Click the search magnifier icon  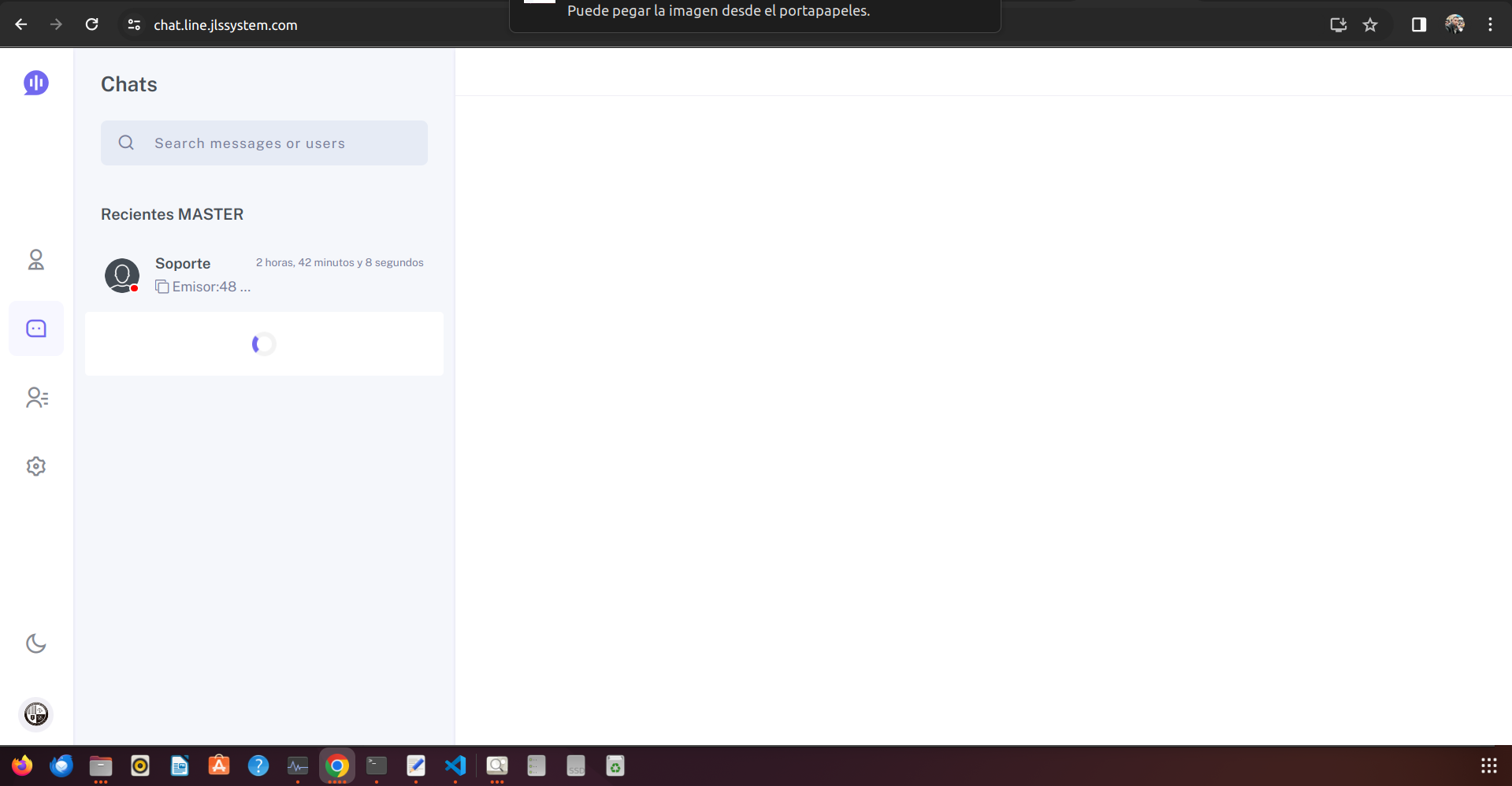[126, 143]
